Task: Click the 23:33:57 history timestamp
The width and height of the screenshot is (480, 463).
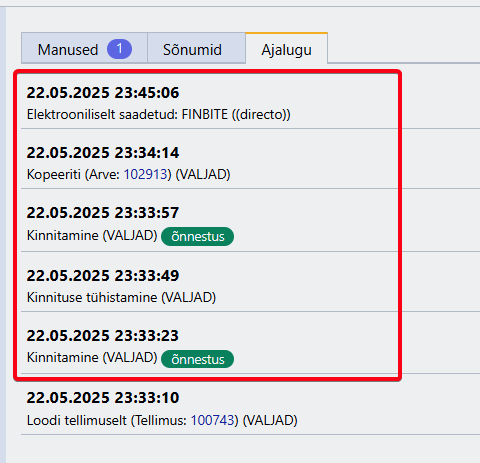Action: [x=103, y=213]
